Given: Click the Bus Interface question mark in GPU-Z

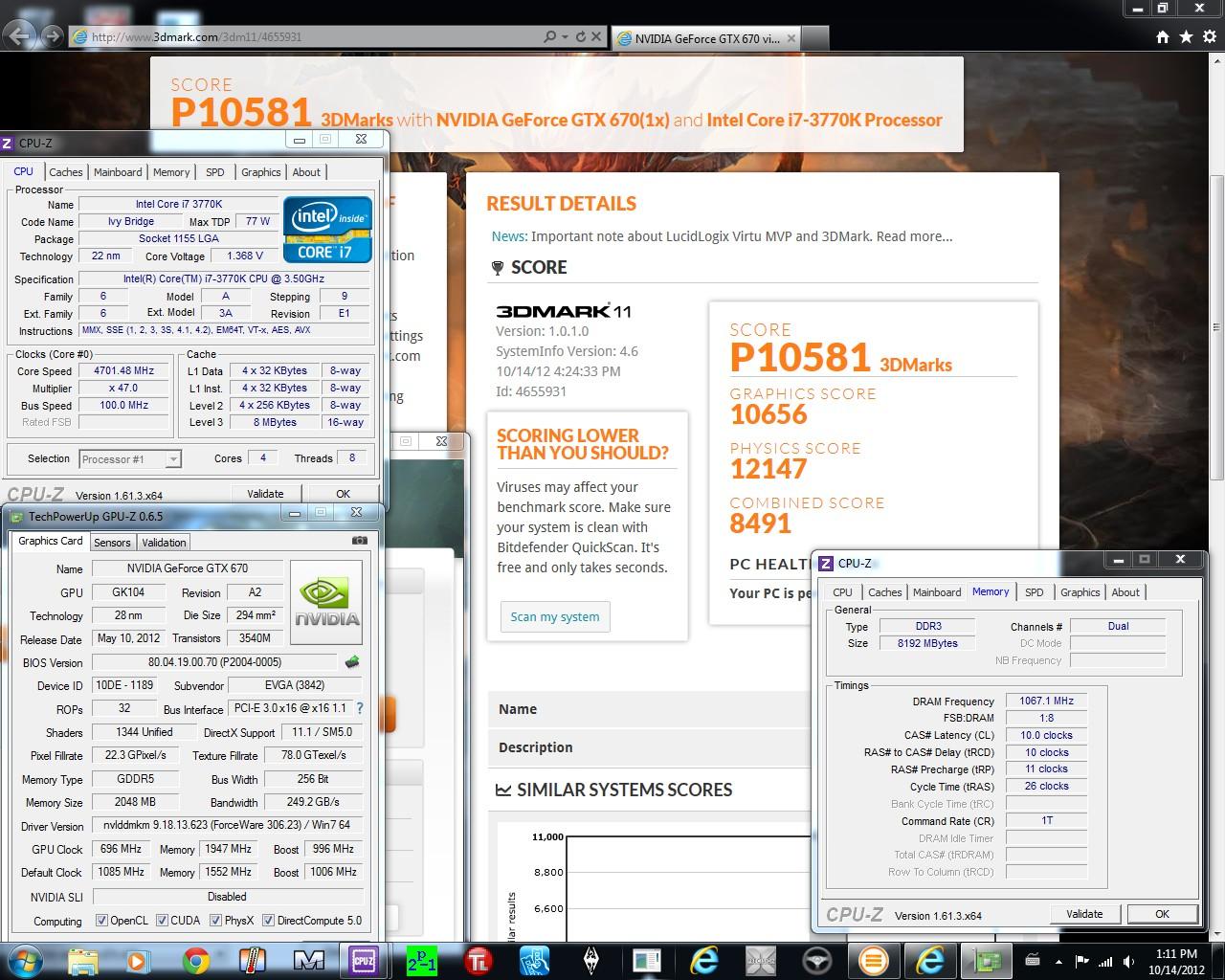Looking at the screenshot, I should [x=359, y=708].
